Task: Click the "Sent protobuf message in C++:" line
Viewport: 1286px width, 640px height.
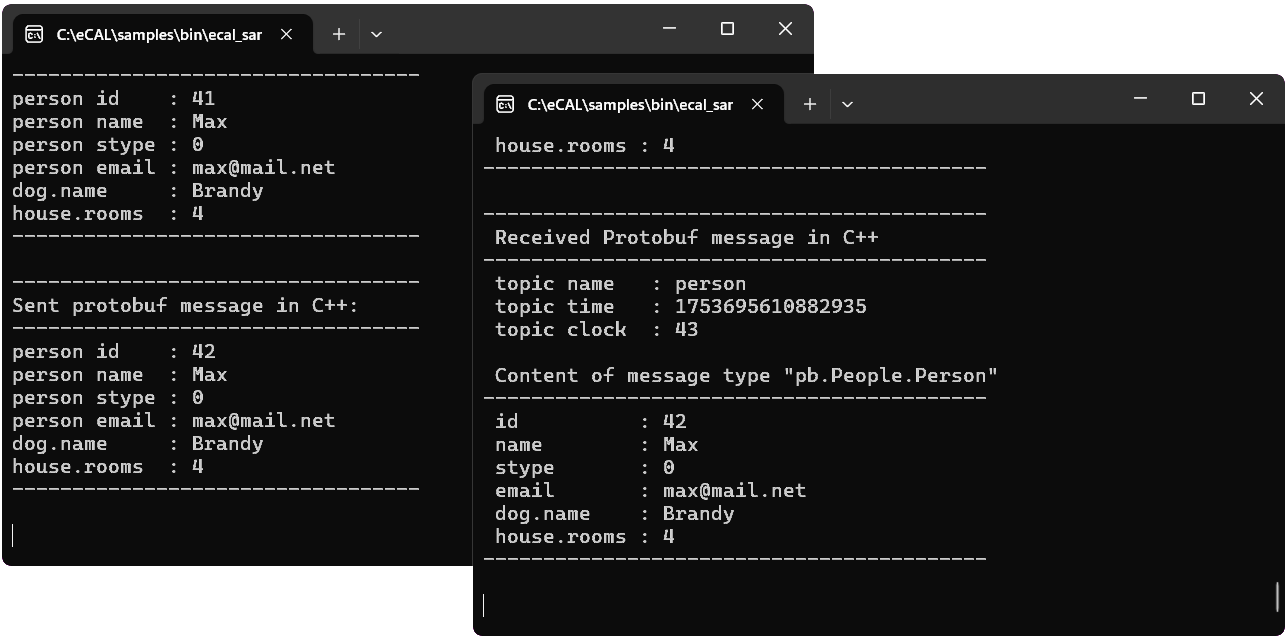Action: (x=185, y=306)
